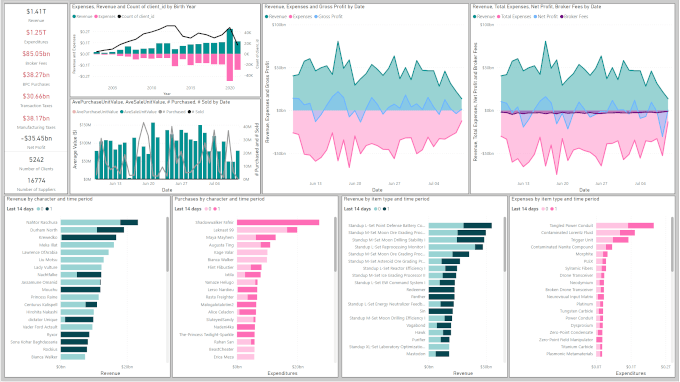Click the # Purchased legend entry
The image size is (680, 382).
point(172,112)
